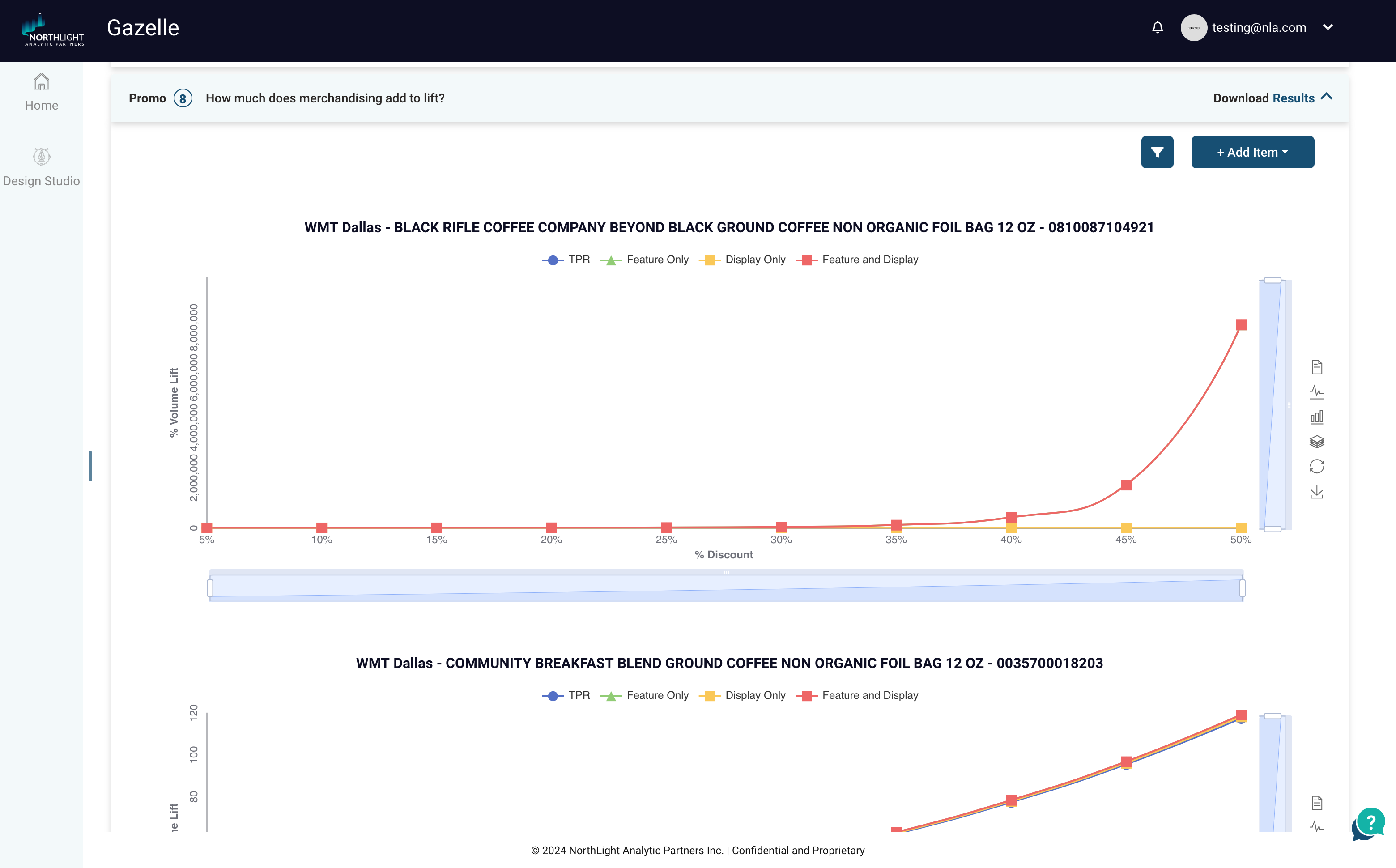Click the % Discount axis label

pos(723,554)
